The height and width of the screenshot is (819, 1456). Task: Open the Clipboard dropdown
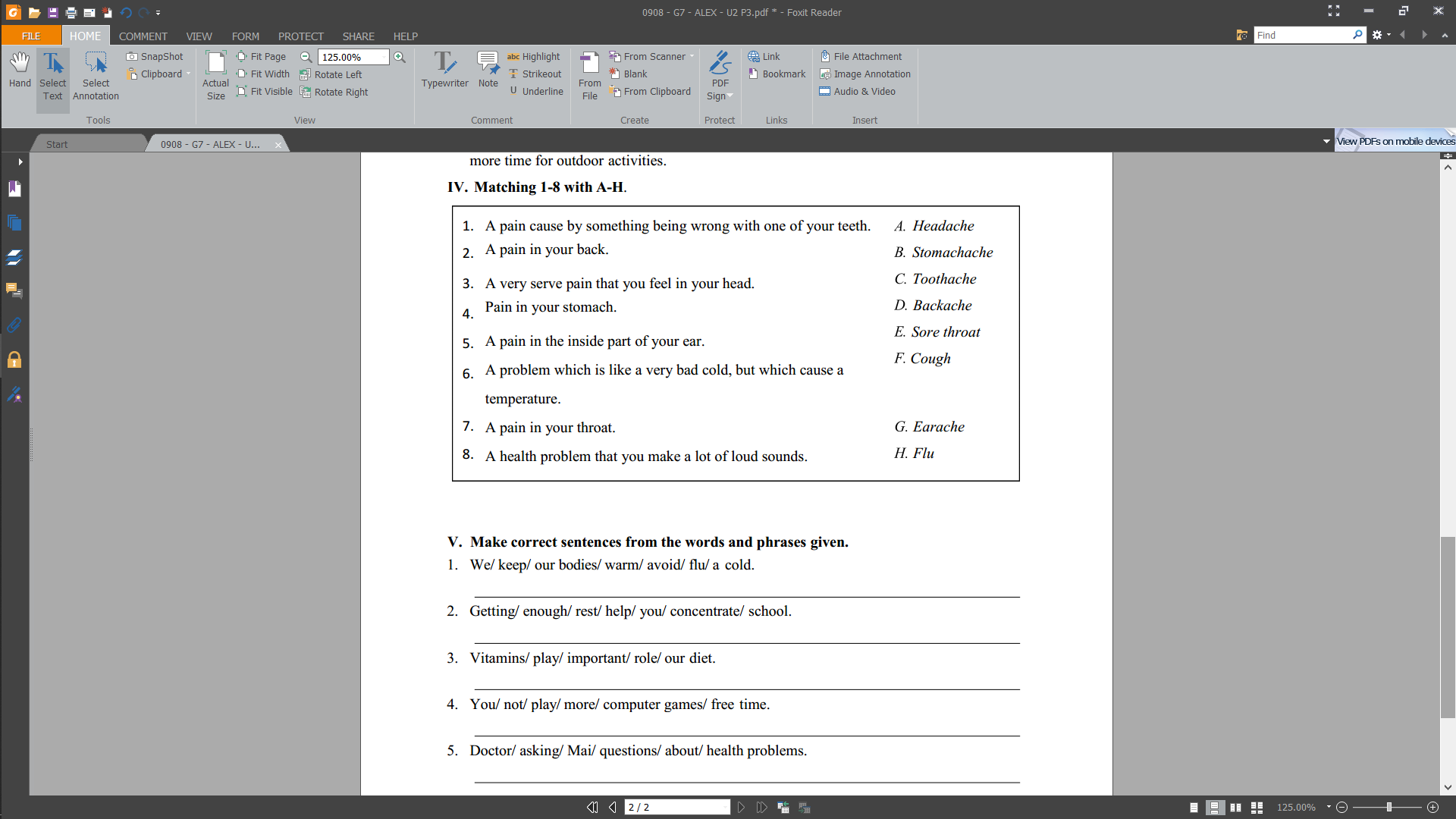(159, 74)
